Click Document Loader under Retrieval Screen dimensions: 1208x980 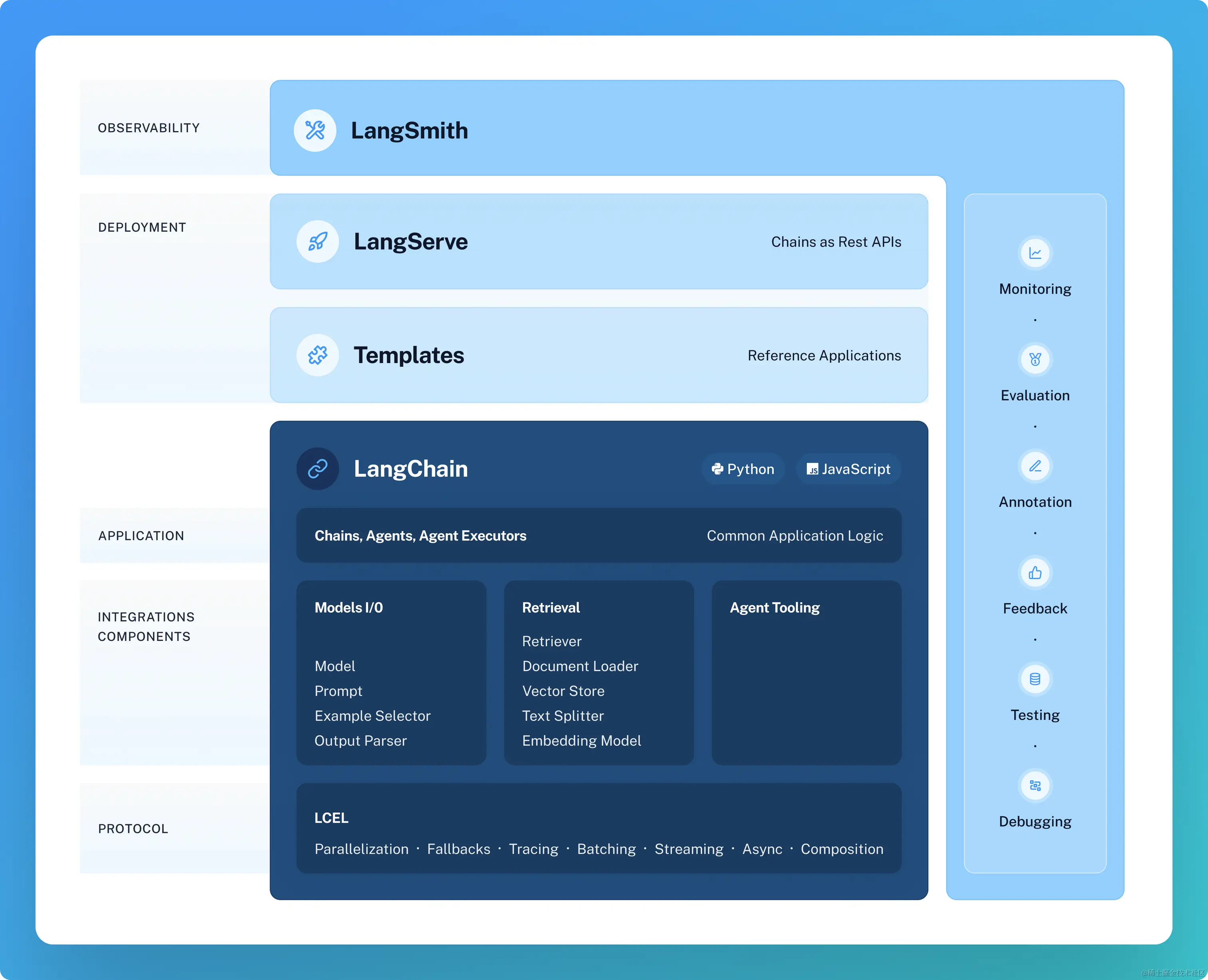pos(580,666)
